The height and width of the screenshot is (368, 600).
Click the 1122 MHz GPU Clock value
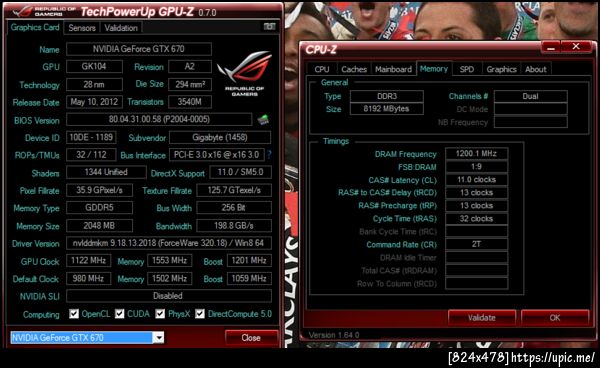[88, 261]
